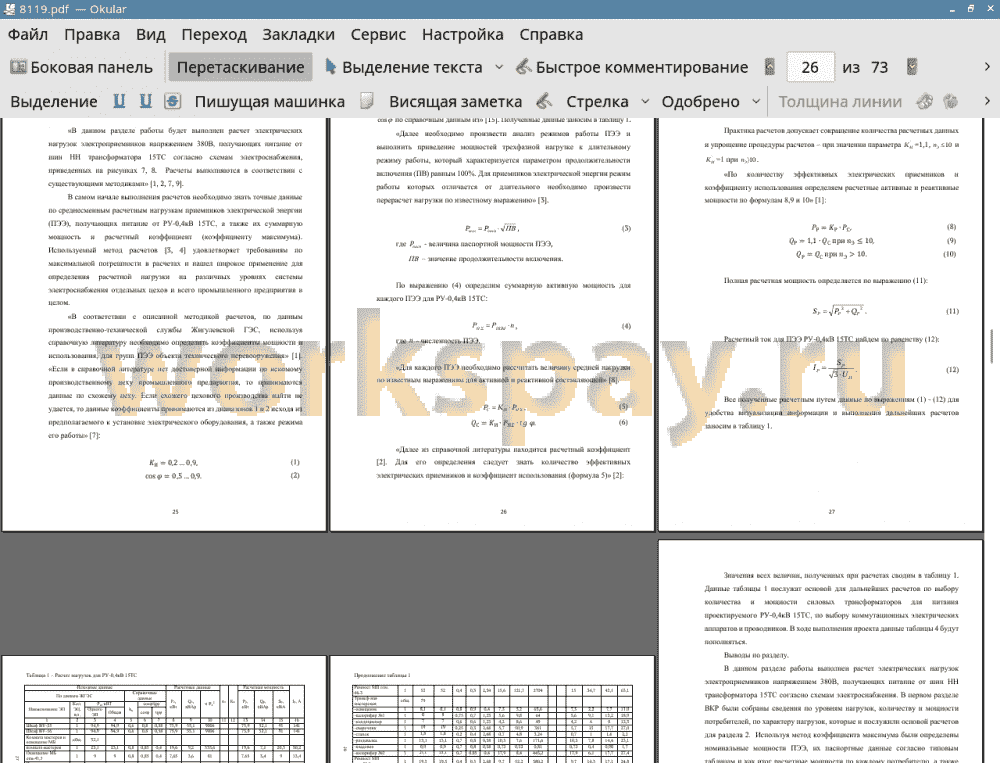
Task: Open the dropdown arrow beside Стрелка
Action: pyautogui.click(x=645, y=101)
